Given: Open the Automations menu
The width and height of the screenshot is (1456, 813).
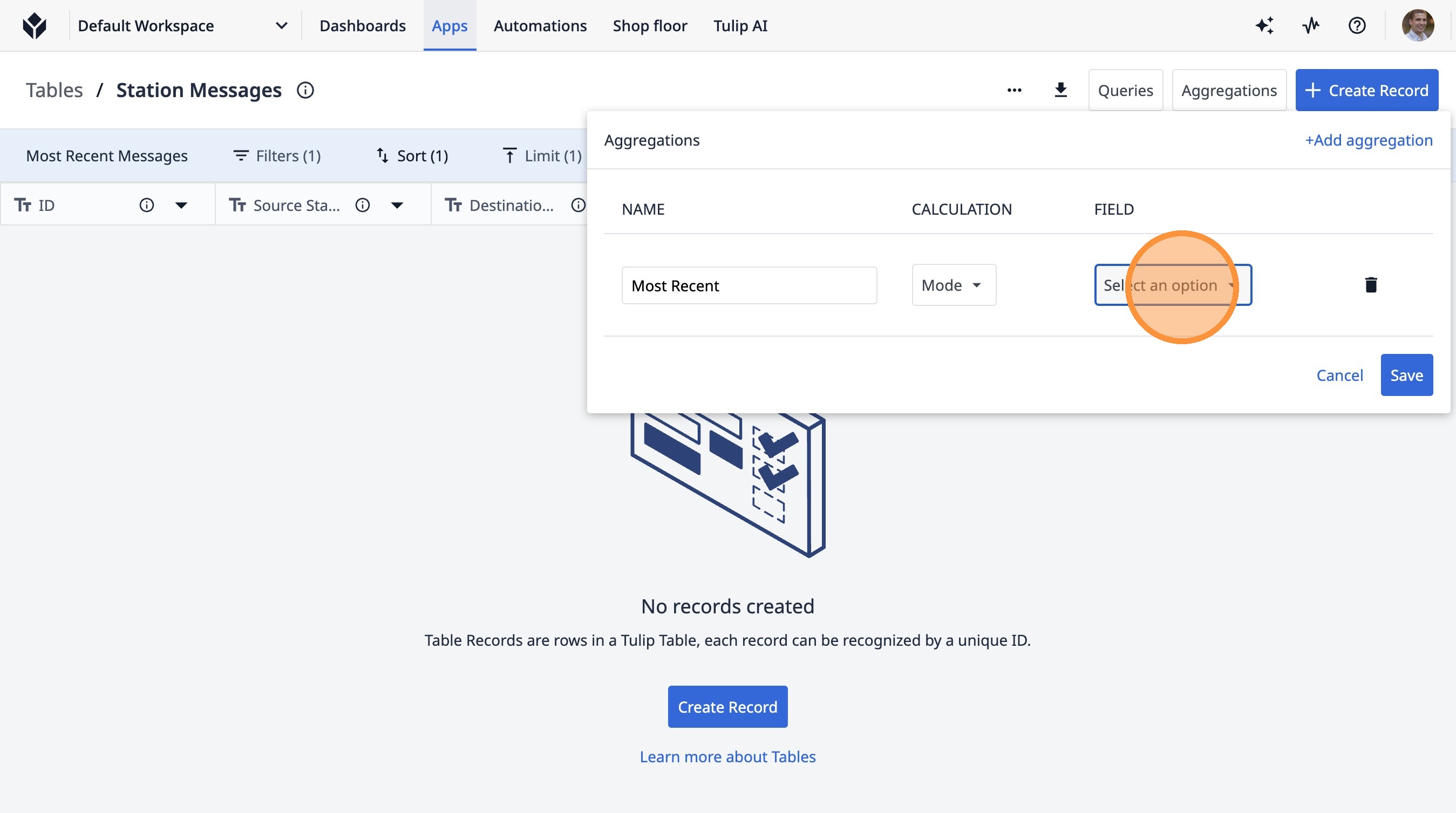Looking at the screenshot, I should 540,25.
